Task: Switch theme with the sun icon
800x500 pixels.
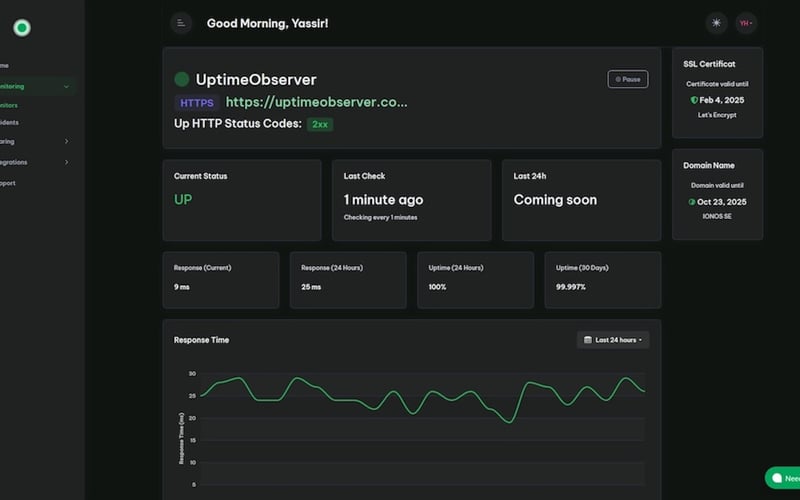Action: point(716,23)
